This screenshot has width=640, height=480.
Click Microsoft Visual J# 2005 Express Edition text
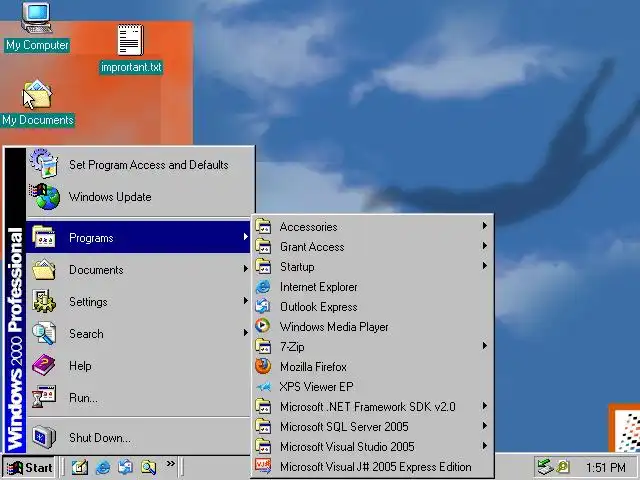376,467
